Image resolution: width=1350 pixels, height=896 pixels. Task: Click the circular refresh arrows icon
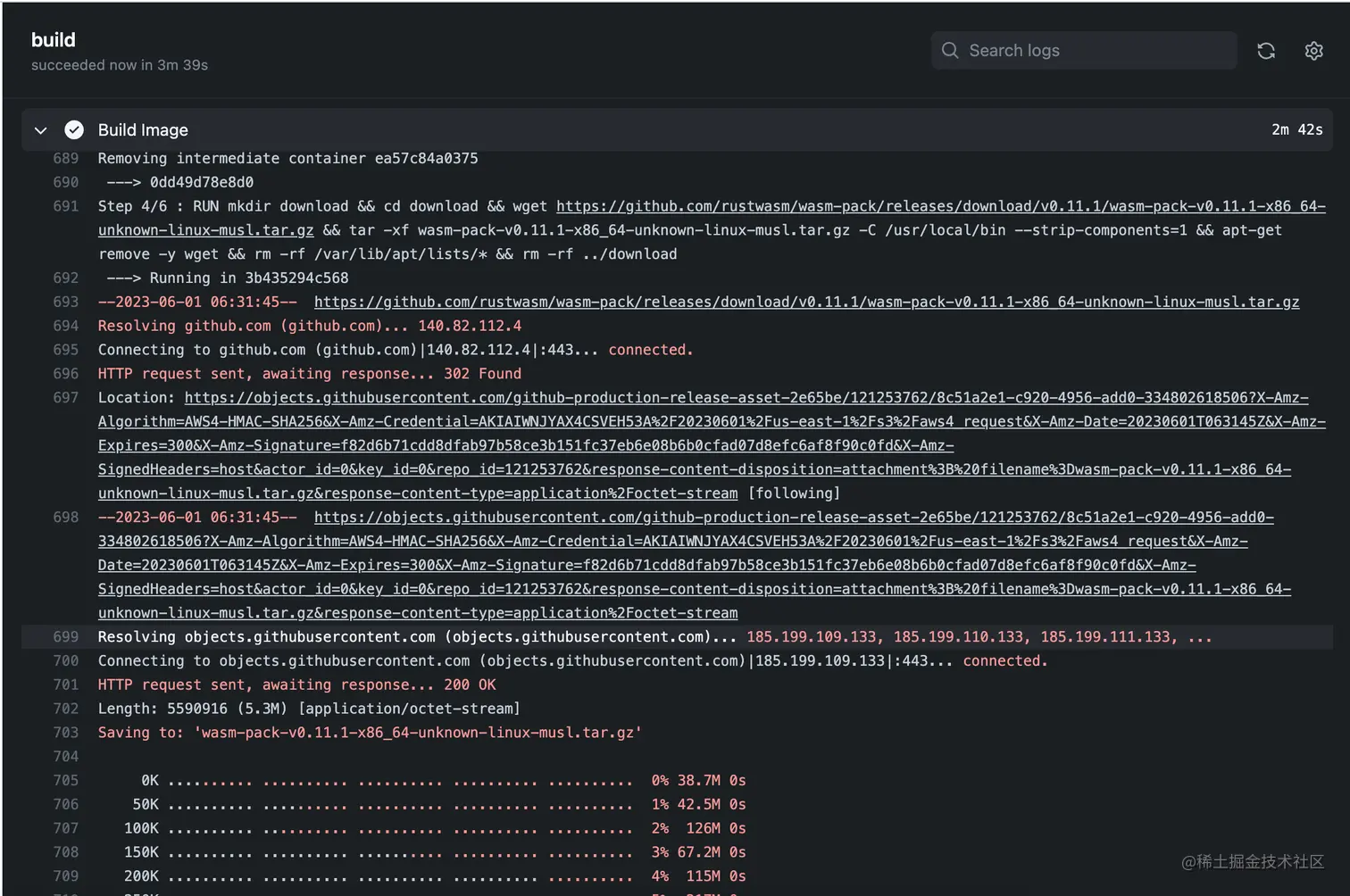pos(1265,51)
